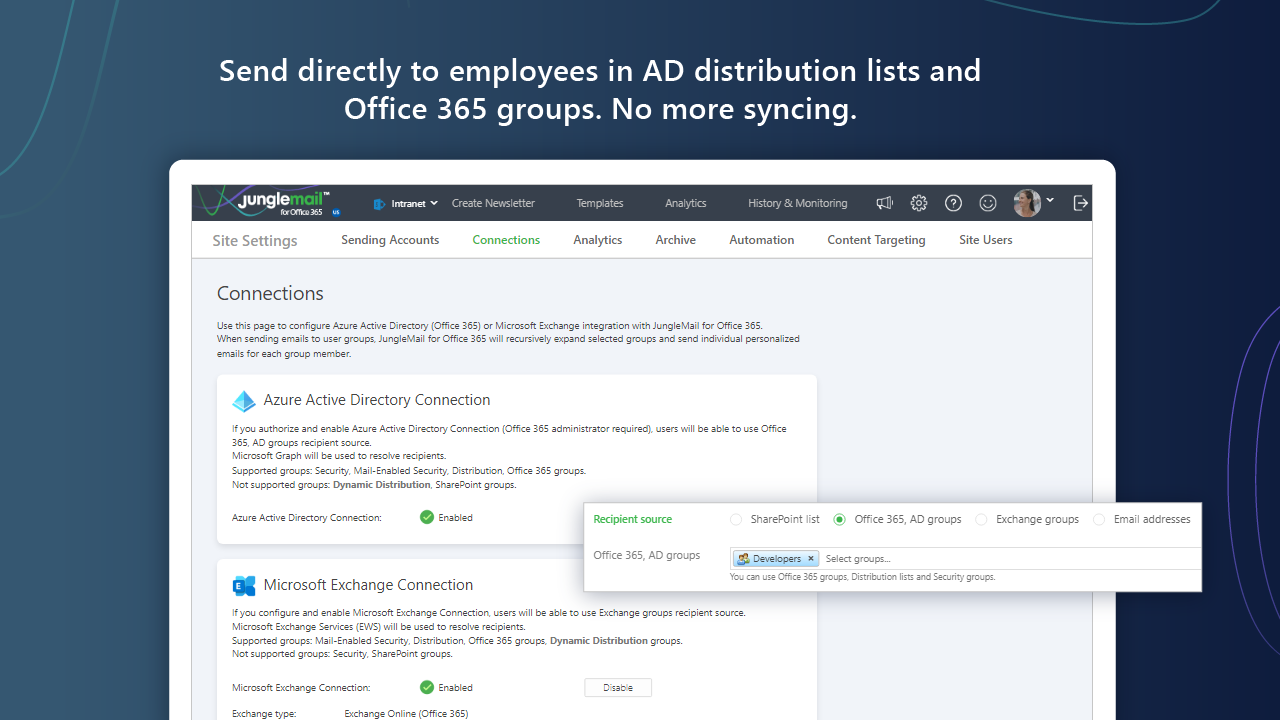Expand the Intranet site dropdown

[x=433, y=203]
